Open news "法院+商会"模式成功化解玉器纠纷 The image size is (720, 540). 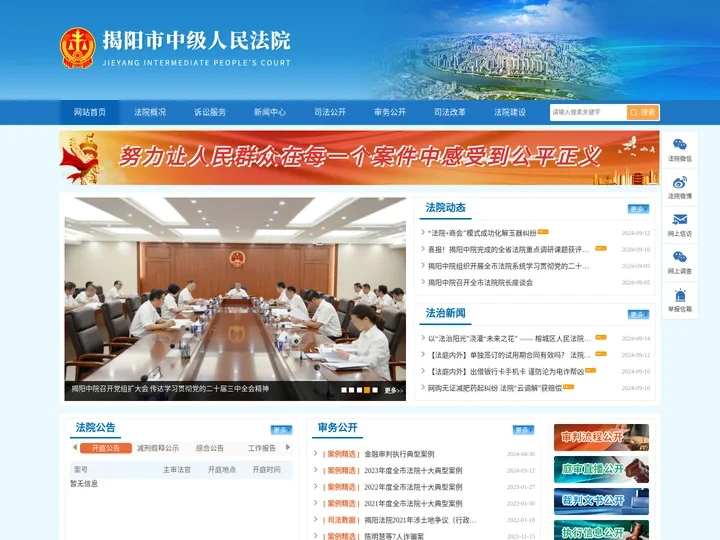pos(482,233)
